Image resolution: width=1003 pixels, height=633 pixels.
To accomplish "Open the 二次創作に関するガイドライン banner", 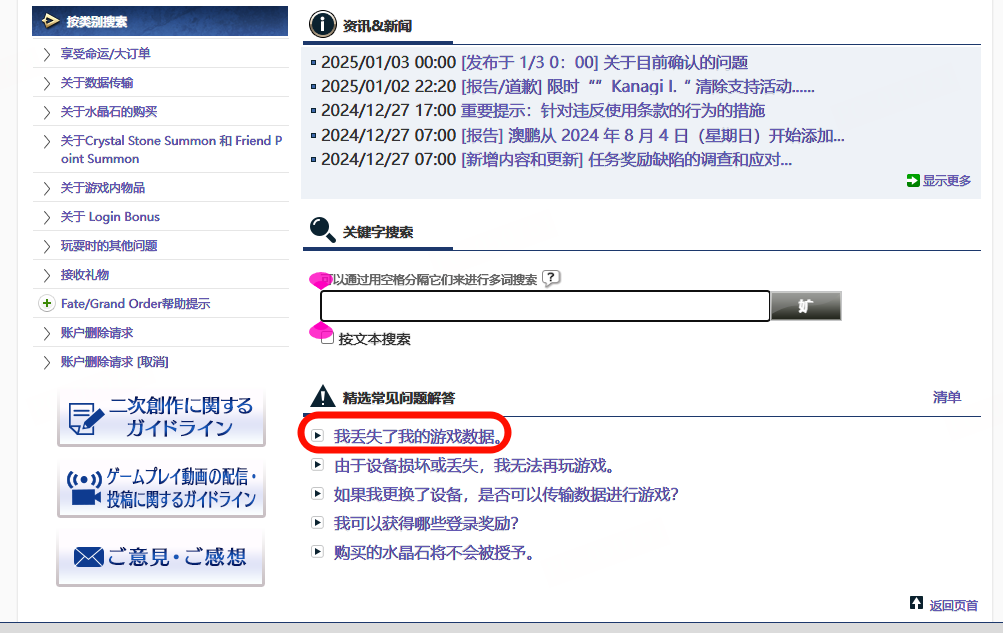I will [161, 417].
